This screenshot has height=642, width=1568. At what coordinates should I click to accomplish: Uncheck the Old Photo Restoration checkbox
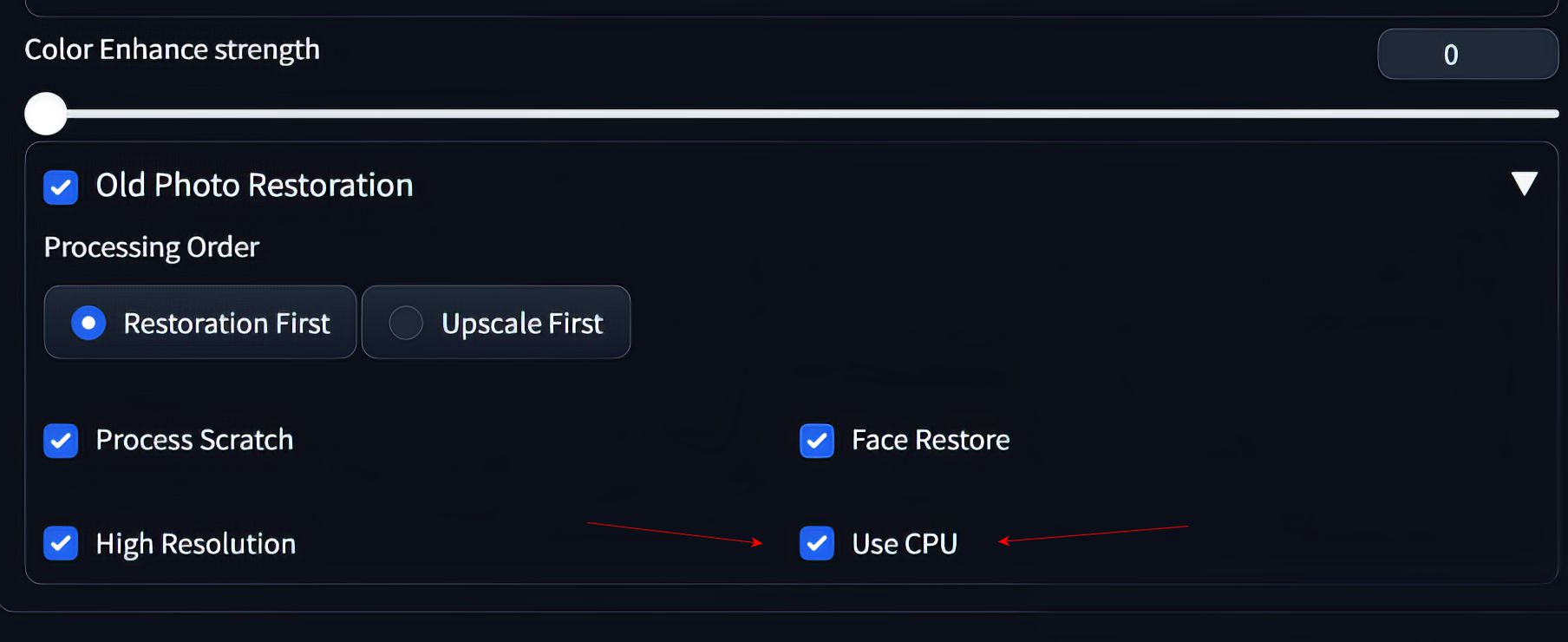pos(61,187)
